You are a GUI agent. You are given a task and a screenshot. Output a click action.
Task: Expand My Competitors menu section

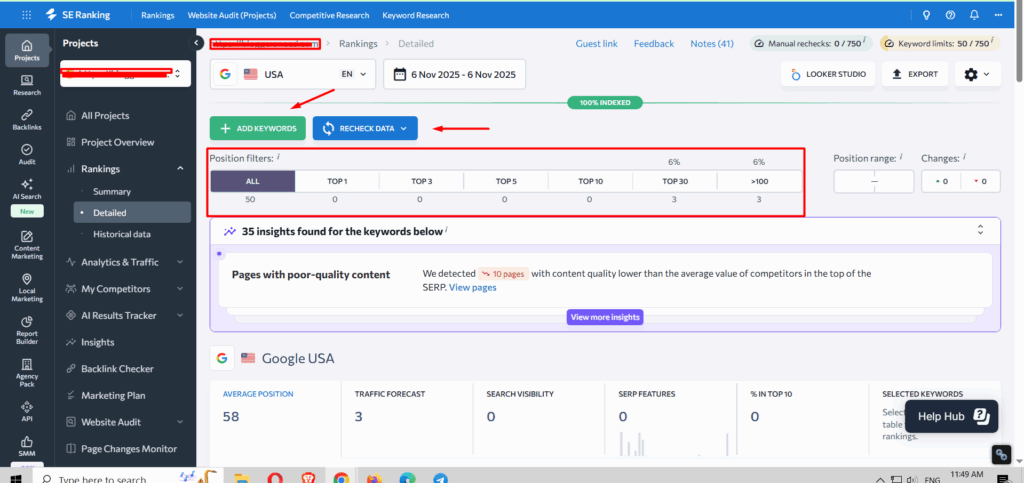125,288
